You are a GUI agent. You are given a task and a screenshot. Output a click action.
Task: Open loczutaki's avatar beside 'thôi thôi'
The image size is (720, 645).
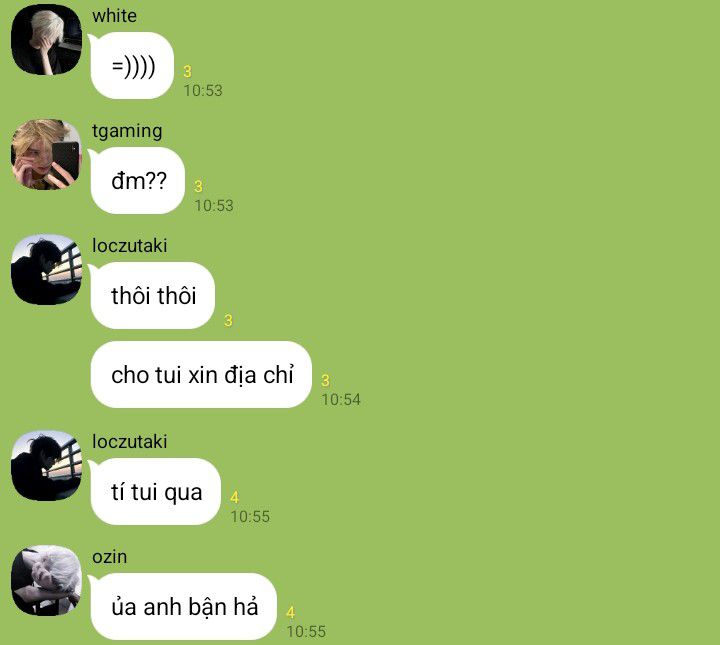(x=46, y=269)
